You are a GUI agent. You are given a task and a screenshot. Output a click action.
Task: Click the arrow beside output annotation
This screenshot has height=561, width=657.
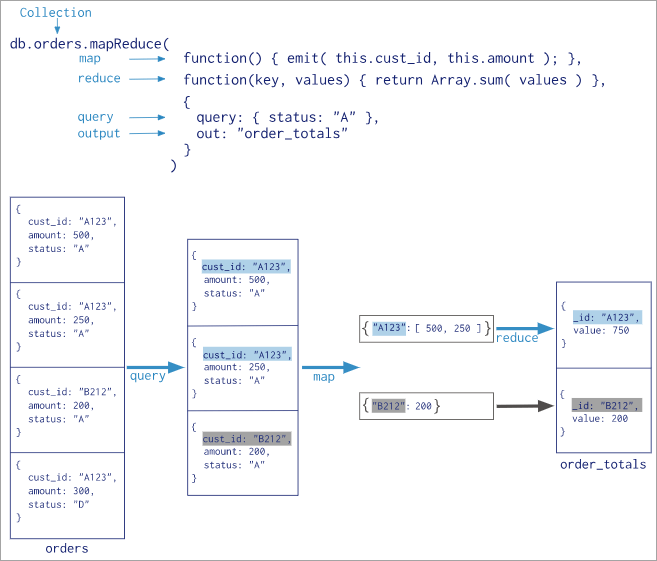pyautogui.click(x=147, y=133)
